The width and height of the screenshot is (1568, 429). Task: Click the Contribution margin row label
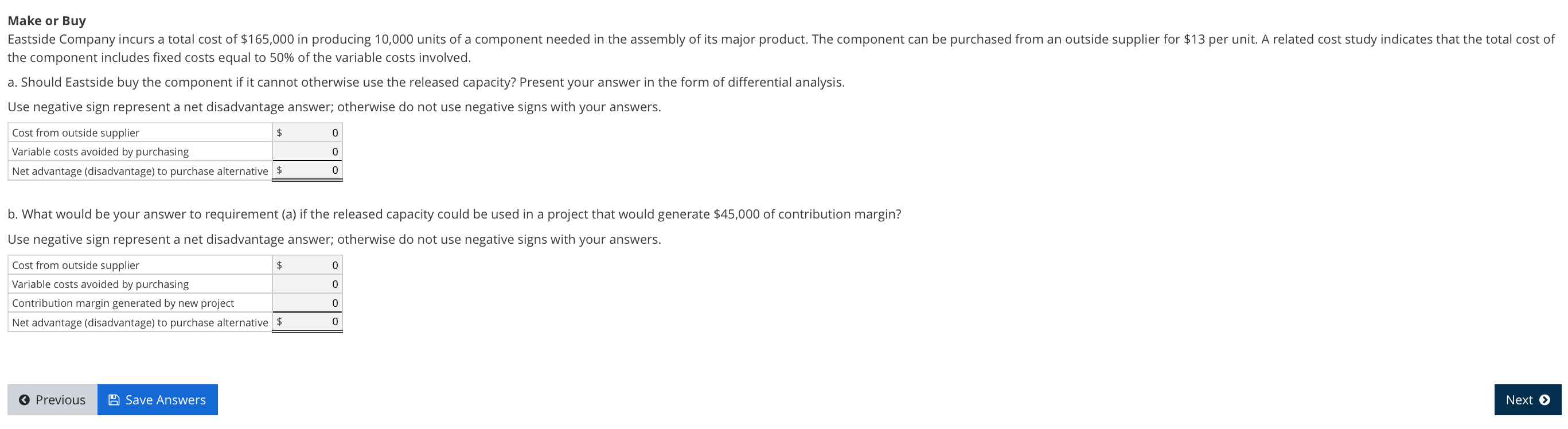pyautogui.click(x=123, y=302)
